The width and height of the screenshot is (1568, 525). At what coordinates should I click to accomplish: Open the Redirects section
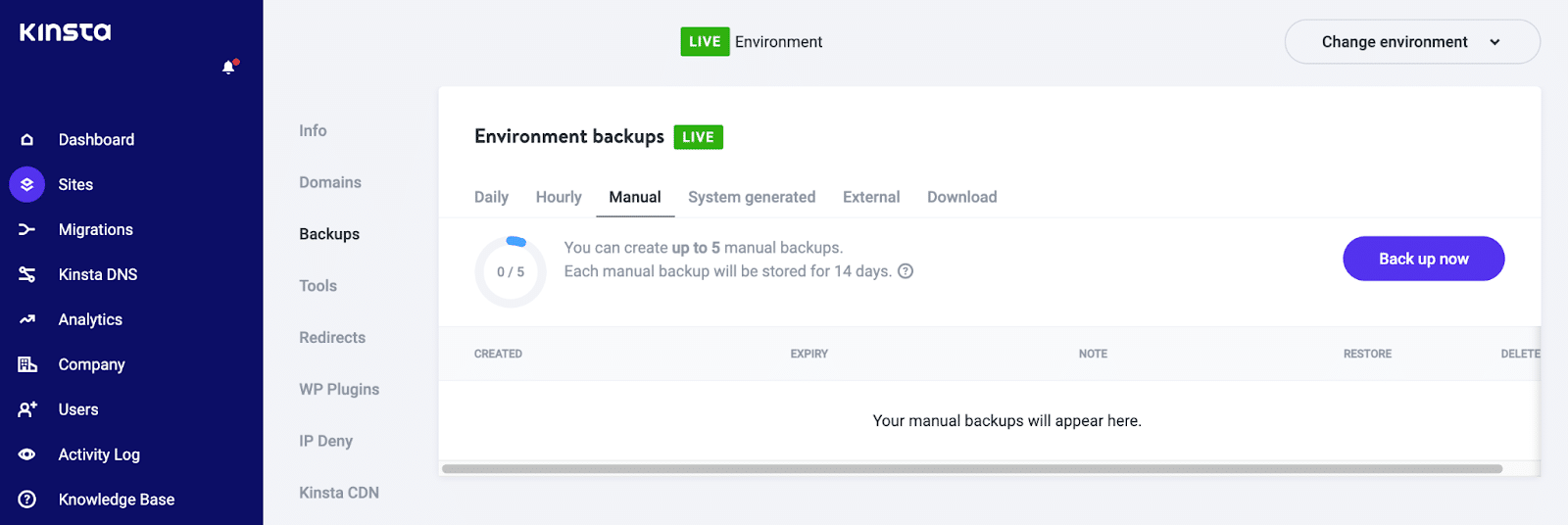click(x=332, y=338)
